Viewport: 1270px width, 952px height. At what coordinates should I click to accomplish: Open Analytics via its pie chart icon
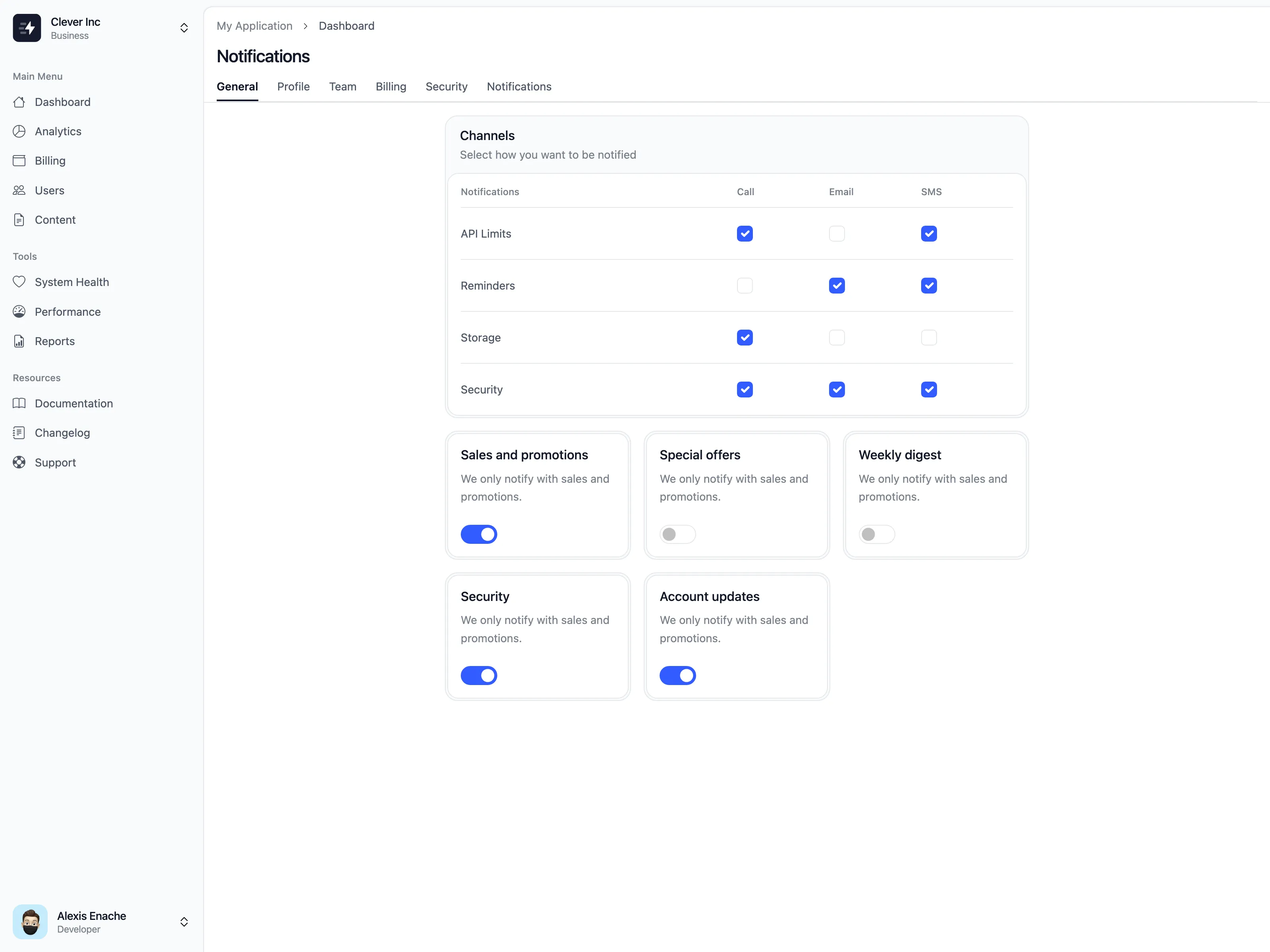pos(19,131)
